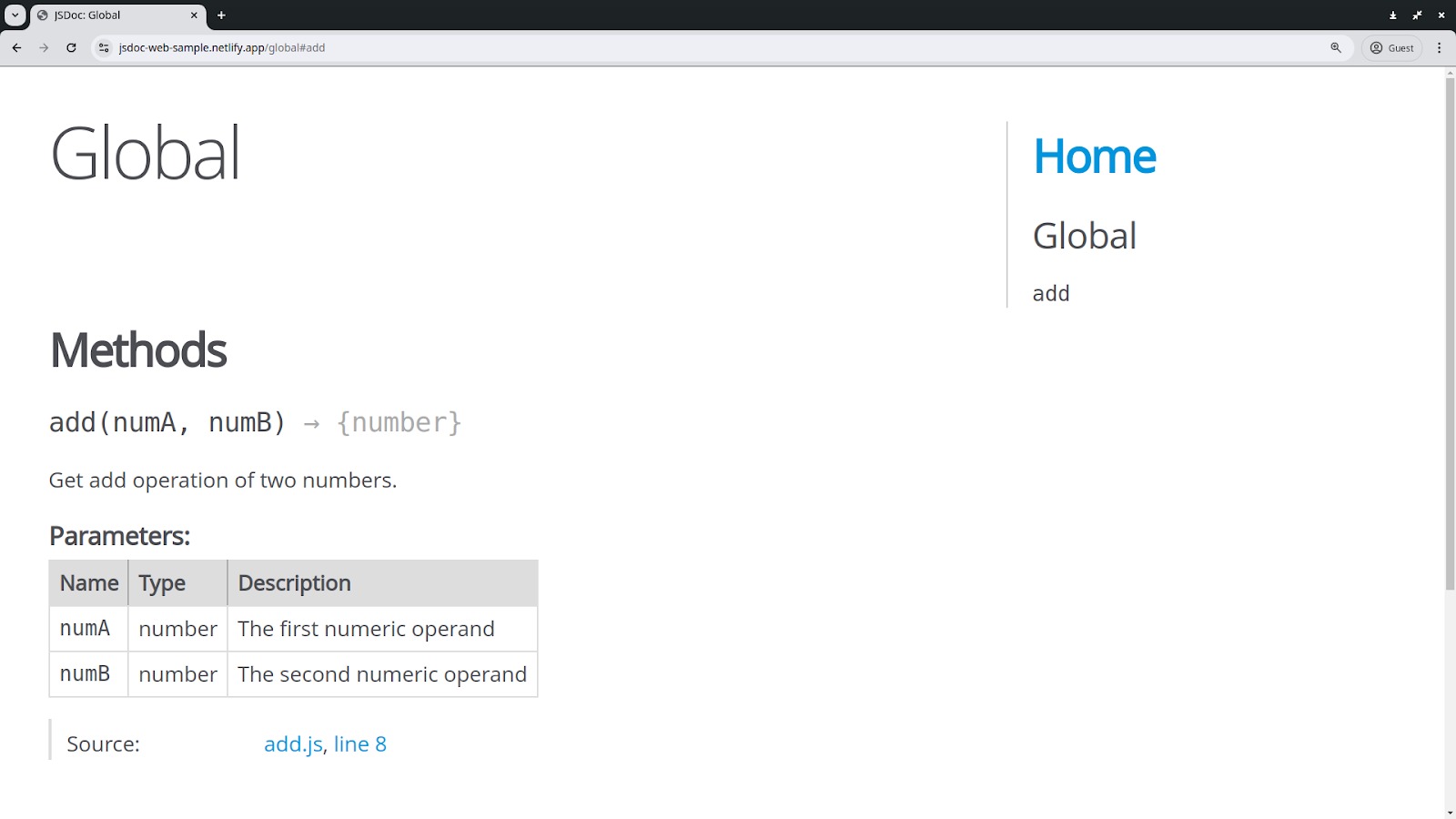Click the scrollbar up arrow
Image resolution: width=1456 pixels, height=819 pixels.
click(x=1450, y=73)
